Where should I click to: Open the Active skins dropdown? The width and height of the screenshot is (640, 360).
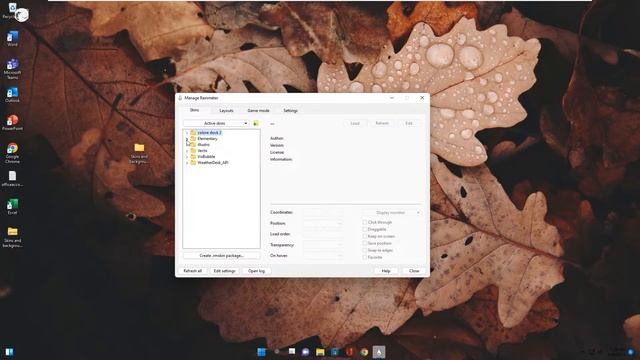pos(216,123)
